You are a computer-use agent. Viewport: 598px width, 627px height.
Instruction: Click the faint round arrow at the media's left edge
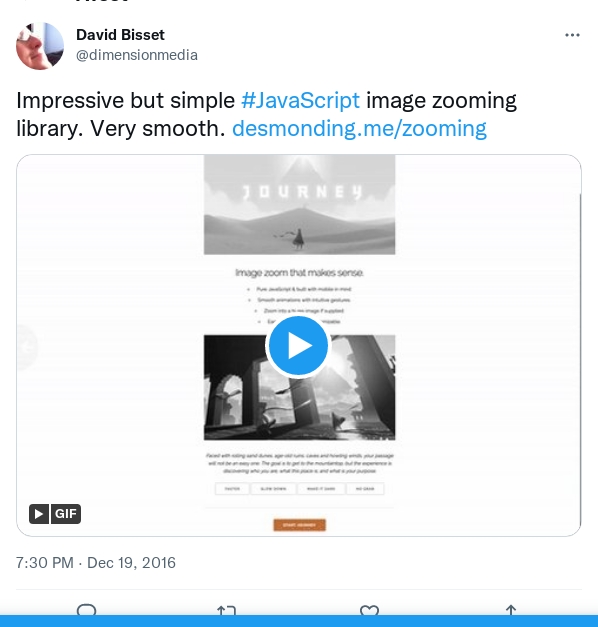(x=27, y=347)
